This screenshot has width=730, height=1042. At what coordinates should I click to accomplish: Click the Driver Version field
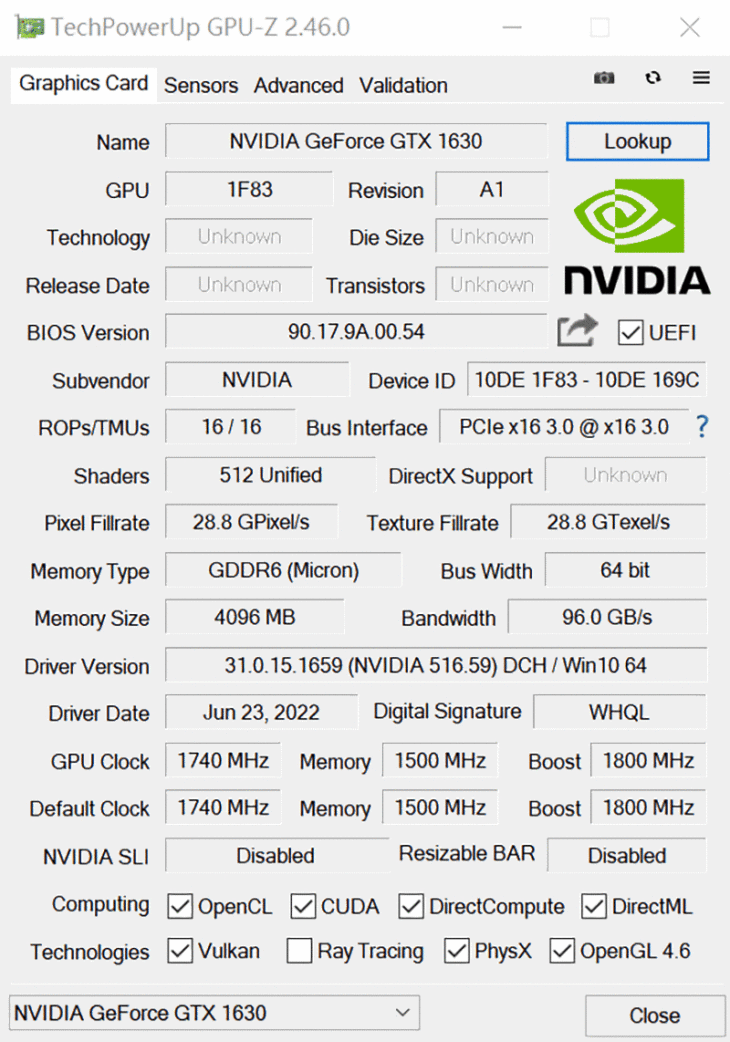click(x=436, y=665)
